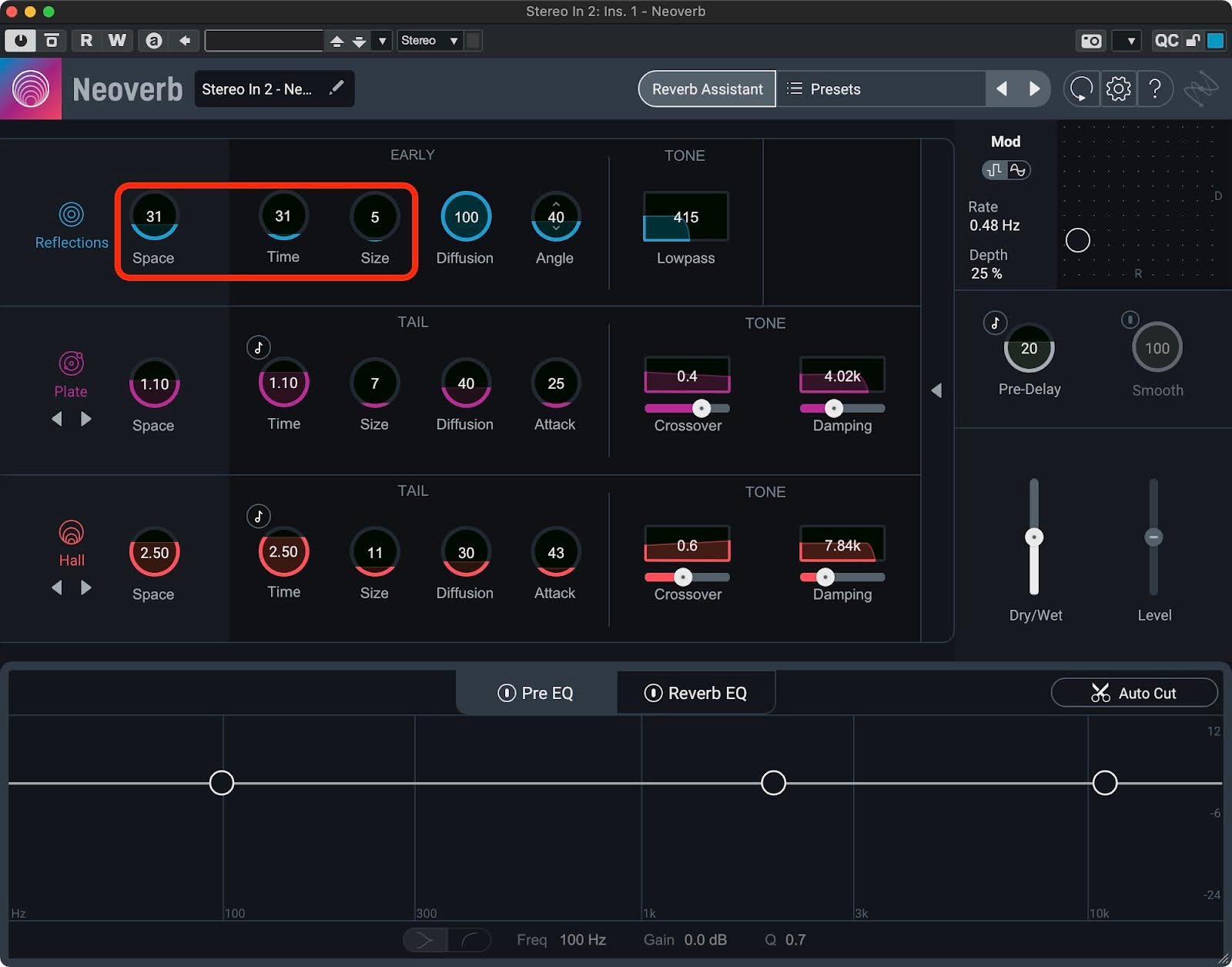The image size is (1232, 967).
Task: Open the Presets list
Action: click(880, 89)
